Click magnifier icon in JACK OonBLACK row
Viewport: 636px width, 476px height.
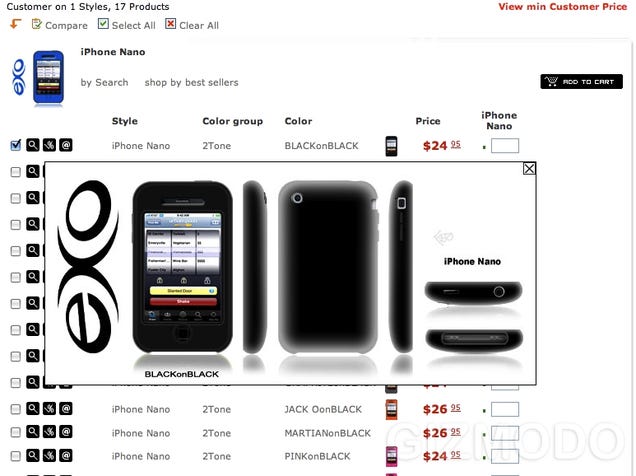click(x=33, y=408)
